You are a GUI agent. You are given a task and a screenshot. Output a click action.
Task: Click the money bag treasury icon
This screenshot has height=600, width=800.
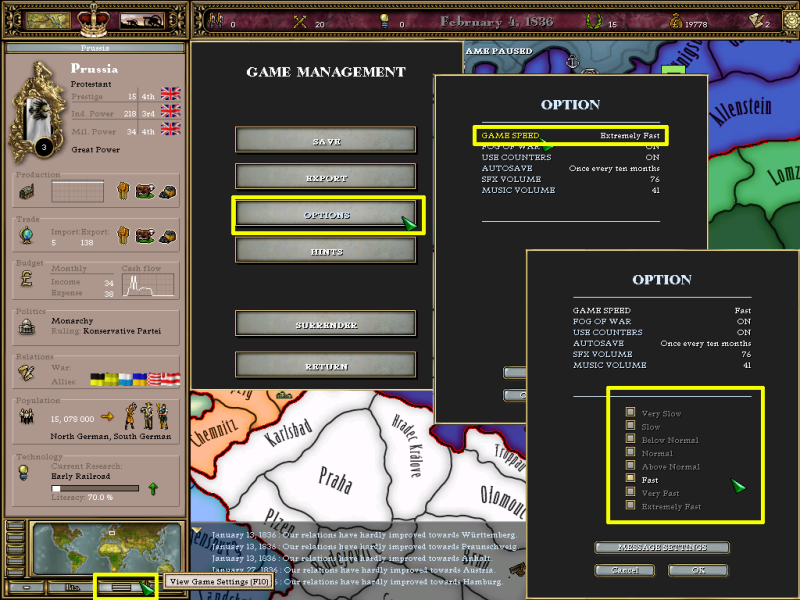(x=676, y=22)
